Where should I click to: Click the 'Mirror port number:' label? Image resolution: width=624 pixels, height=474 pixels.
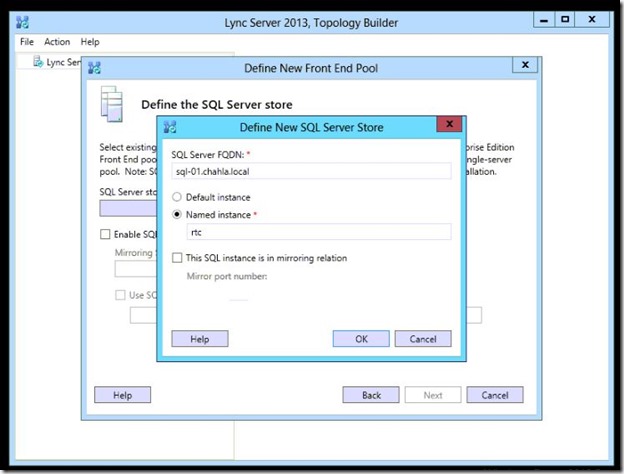pos(227,276)
